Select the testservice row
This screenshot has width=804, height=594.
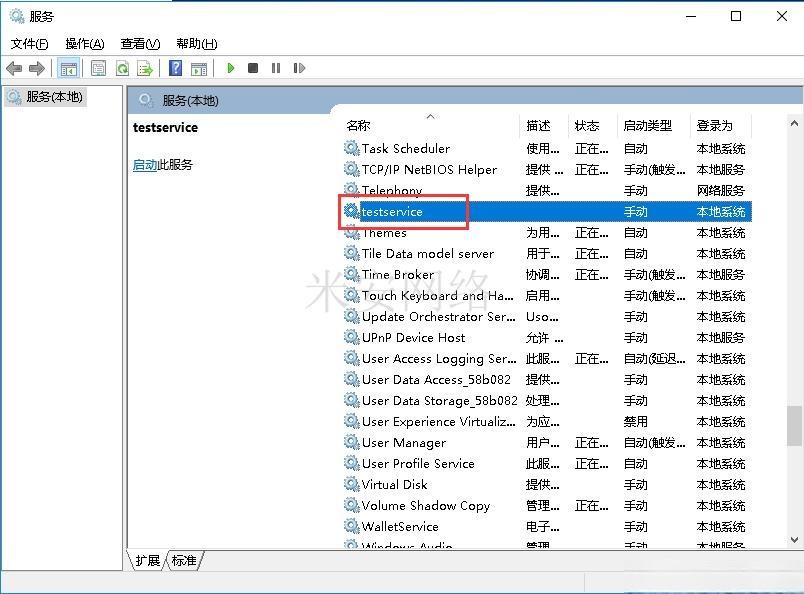[547, 211]
